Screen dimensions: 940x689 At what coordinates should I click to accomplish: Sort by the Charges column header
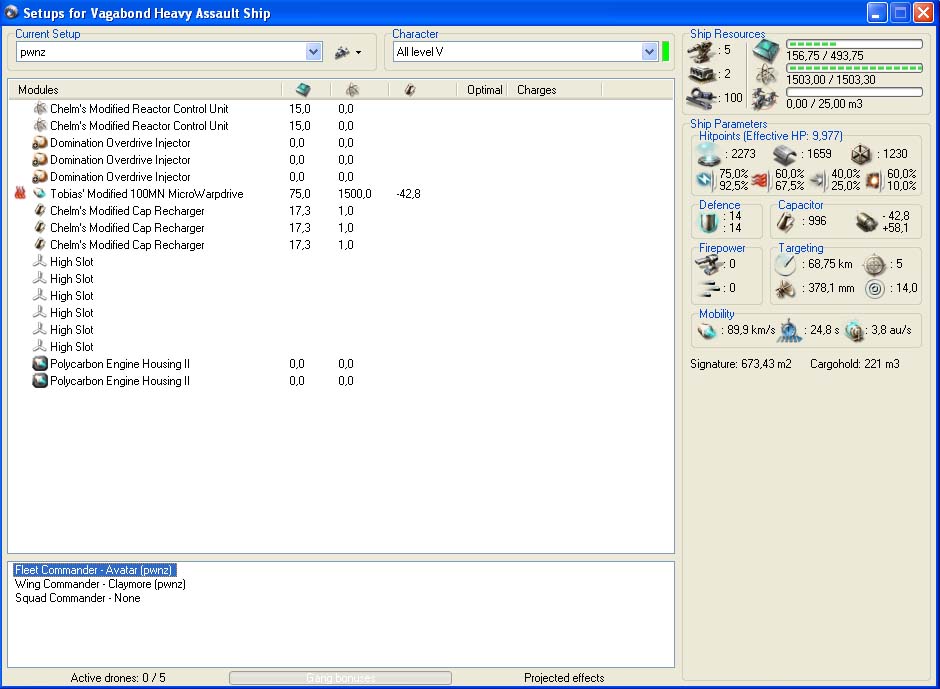(x=537, y=90)
